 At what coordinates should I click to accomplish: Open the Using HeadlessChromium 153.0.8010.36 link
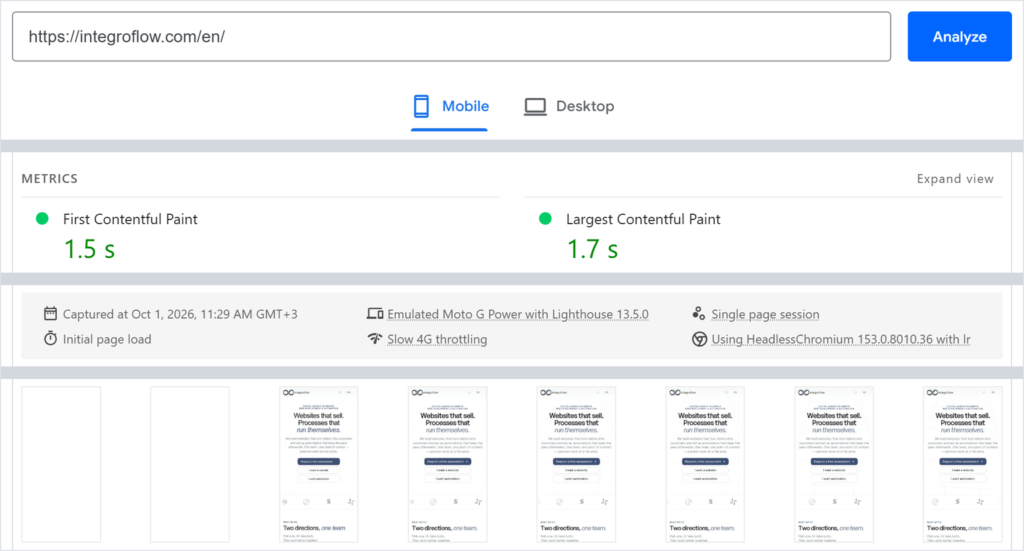(x=841, y=339)
